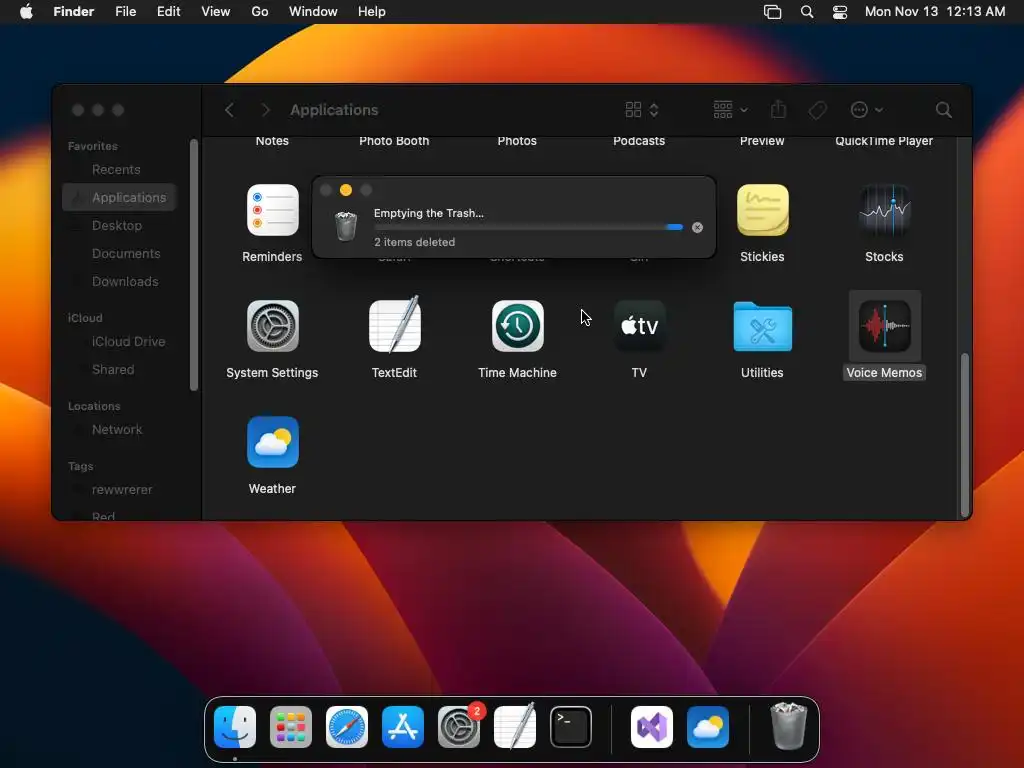Click the Finder icon in the Dock
Screen dimensions: 1024x768
[235, 727]
